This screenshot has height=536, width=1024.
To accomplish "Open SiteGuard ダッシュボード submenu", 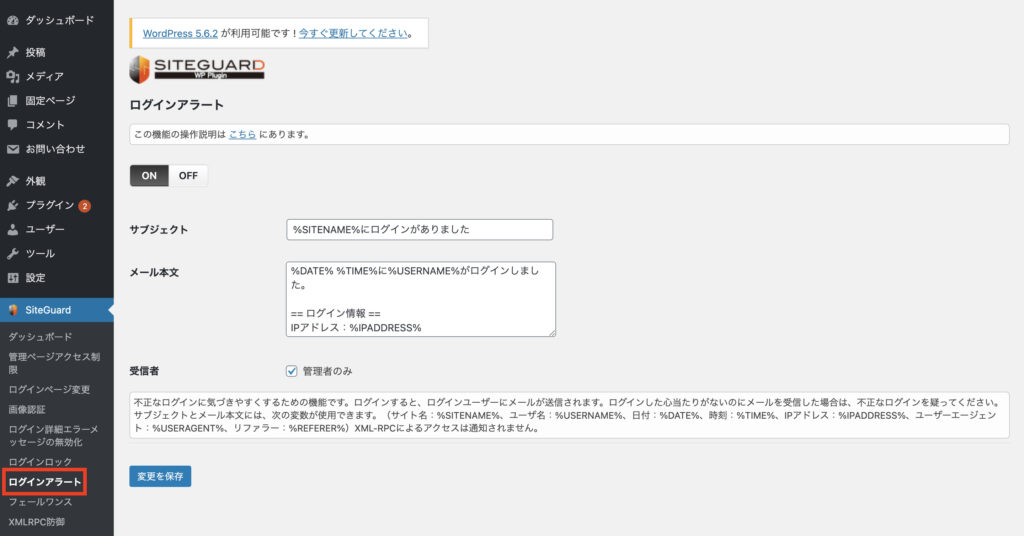I will (40, 337).
